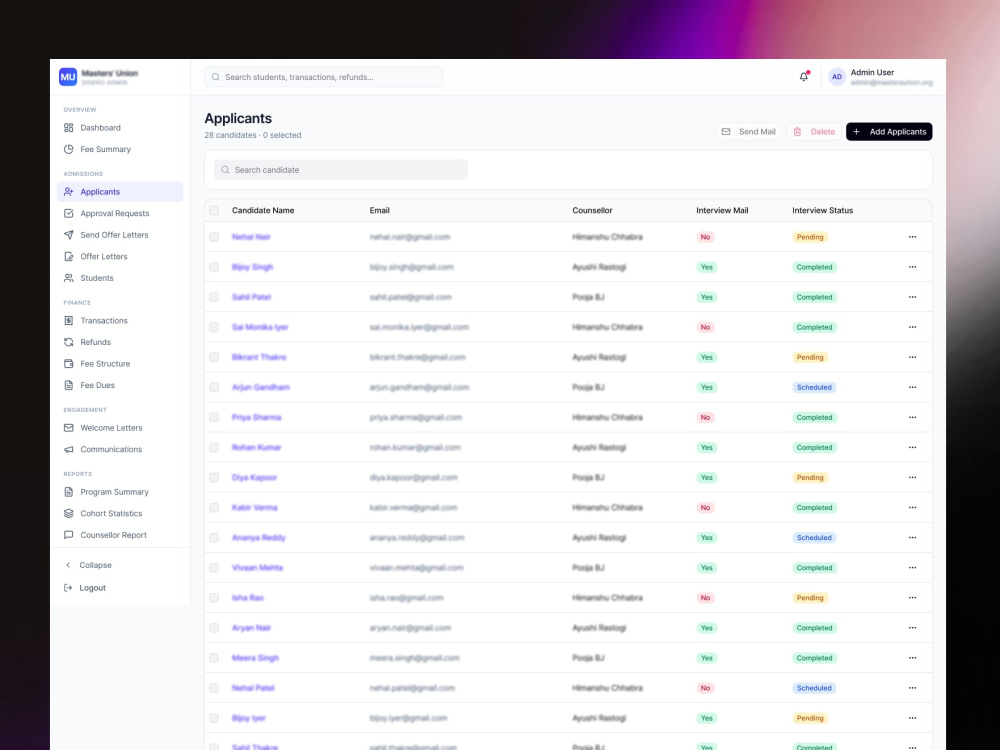Open row actions for Arjun Gandham
Viewport: 1000px width, 750px height.
point(913,387)
